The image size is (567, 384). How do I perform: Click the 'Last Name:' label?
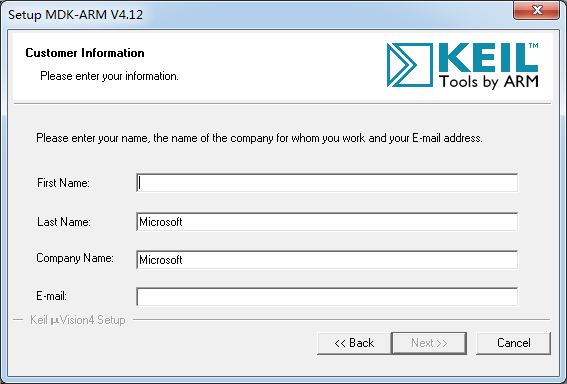(64, 222)
